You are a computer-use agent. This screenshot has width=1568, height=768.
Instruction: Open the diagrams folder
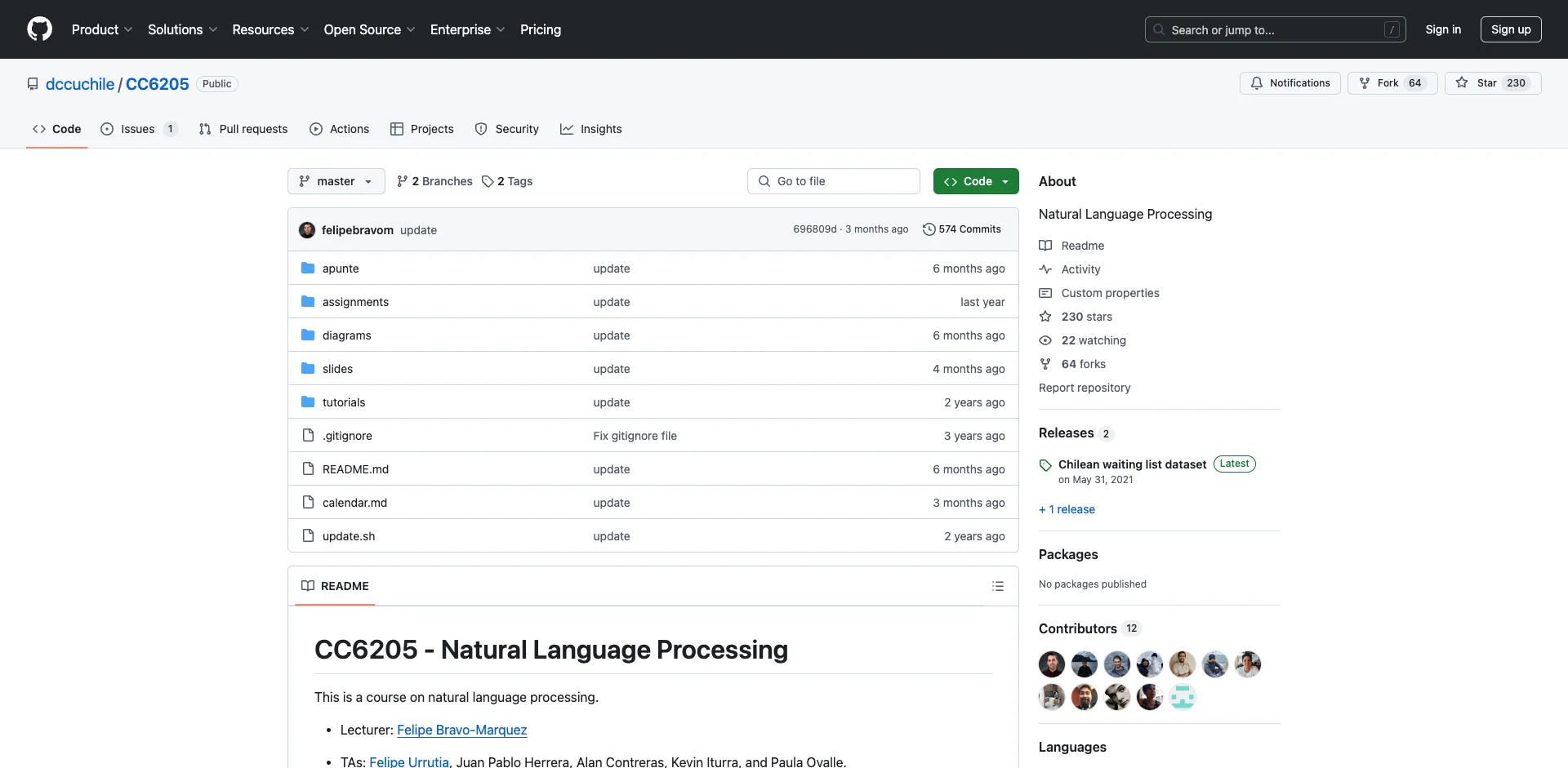click(x=346, y=335)
